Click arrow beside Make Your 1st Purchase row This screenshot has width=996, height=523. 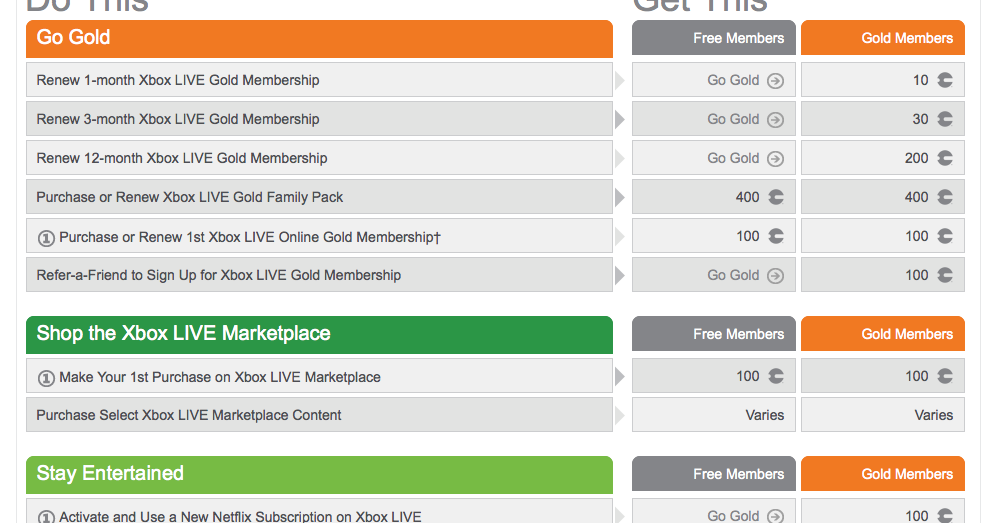[x=620, y=377]
